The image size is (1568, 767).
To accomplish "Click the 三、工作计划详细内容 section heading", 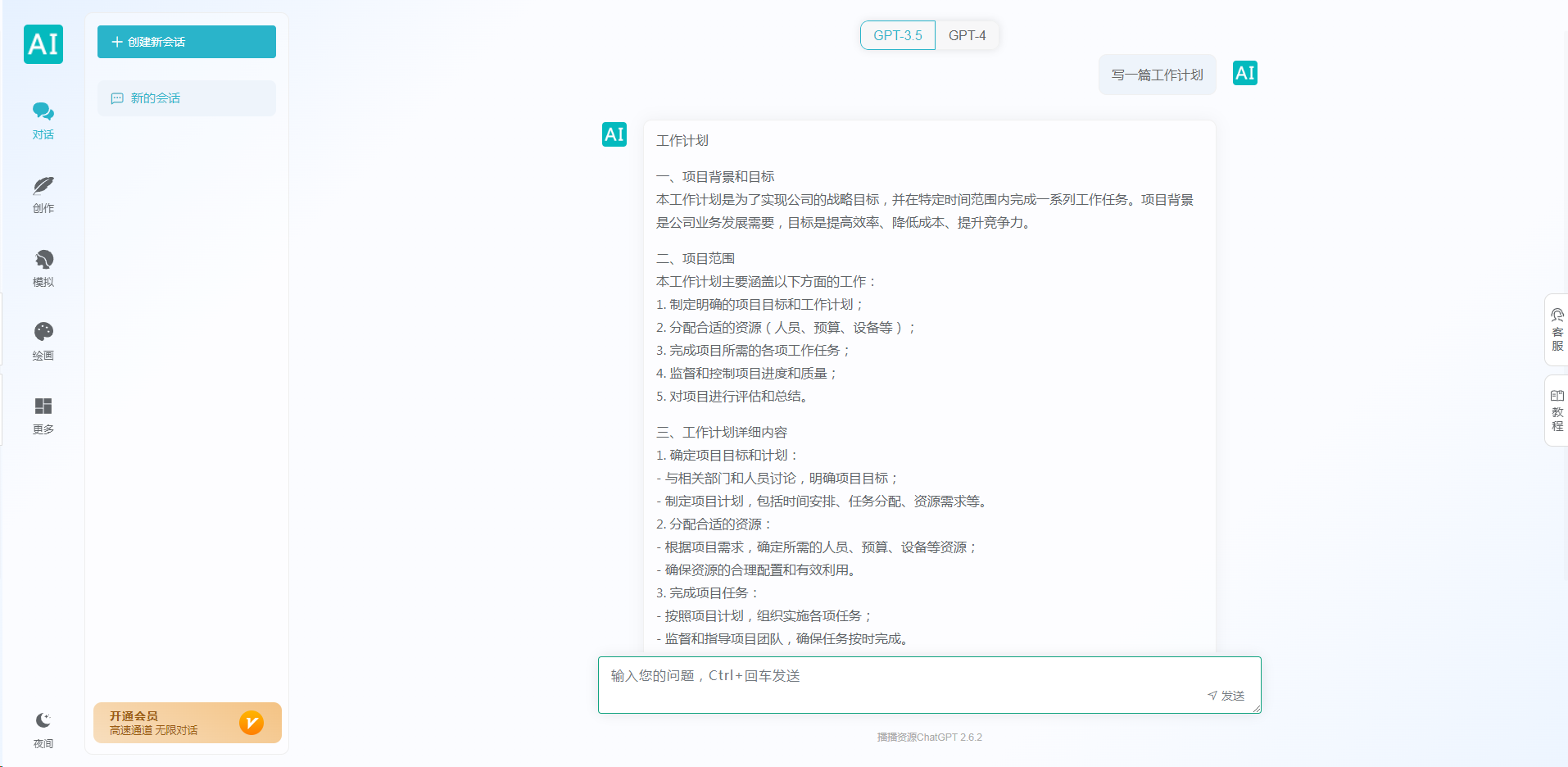I will tap(722, 433).
